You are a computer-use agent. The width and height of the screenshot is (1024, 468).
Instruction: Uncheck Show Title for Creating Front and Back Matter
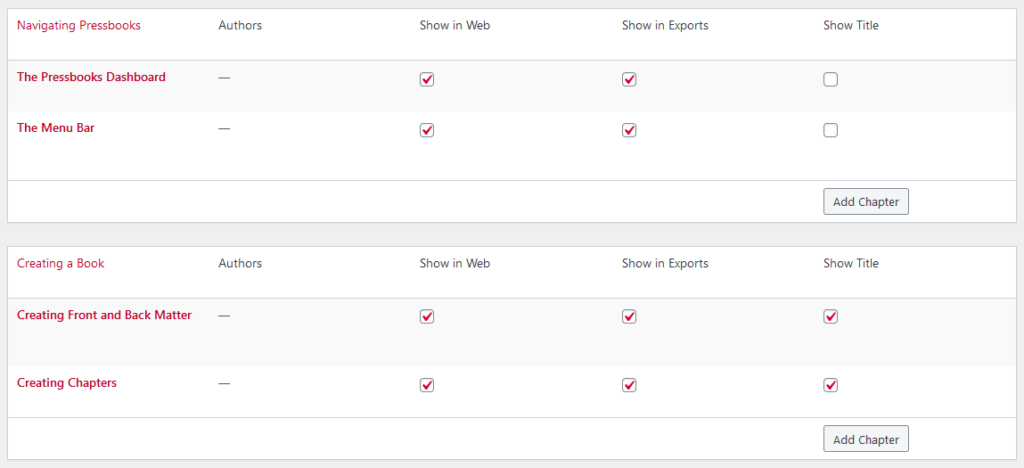coord(830,317)
